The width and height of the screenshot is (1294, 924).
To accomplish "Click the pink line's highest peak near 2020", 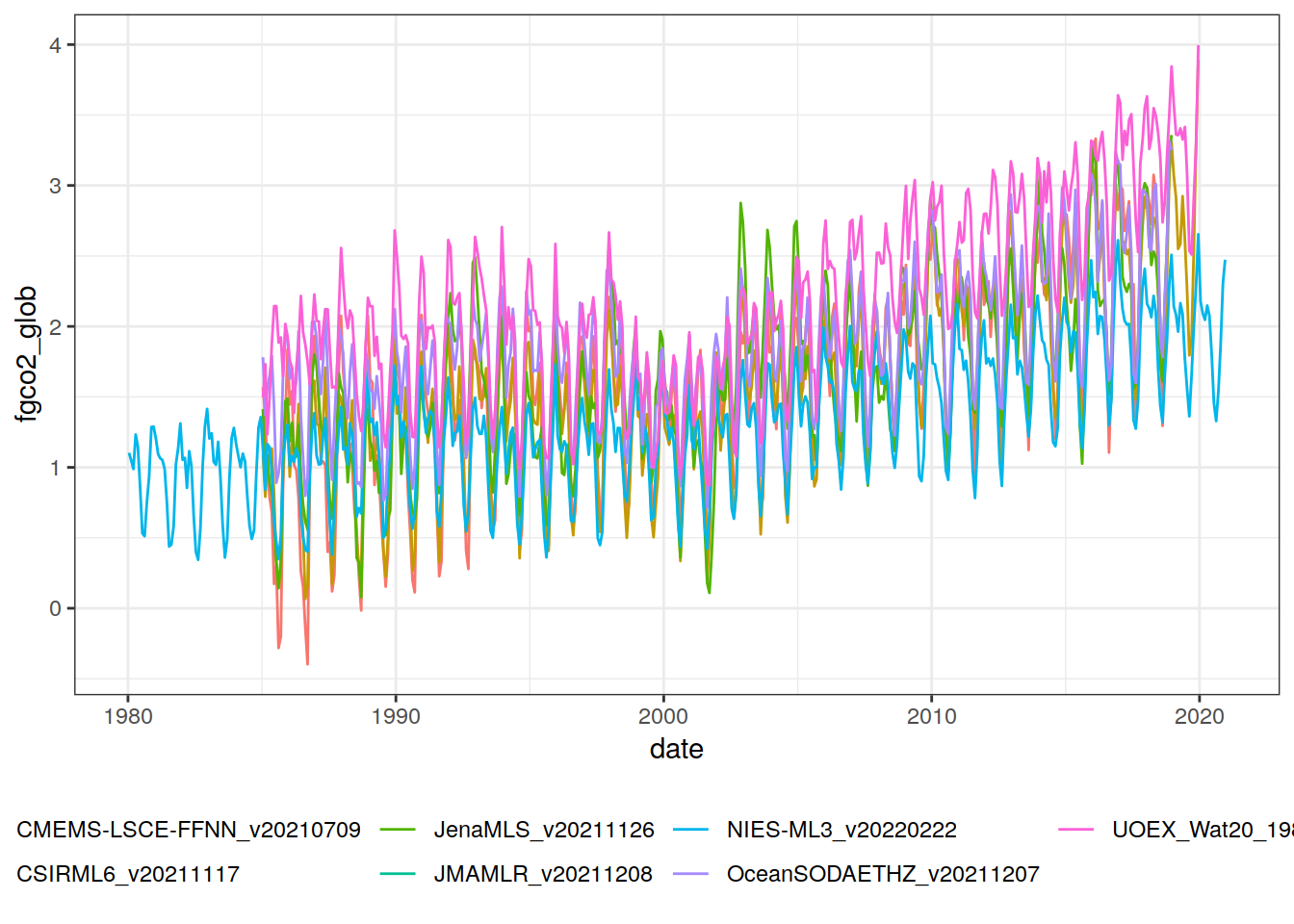I will [1198, 47].
